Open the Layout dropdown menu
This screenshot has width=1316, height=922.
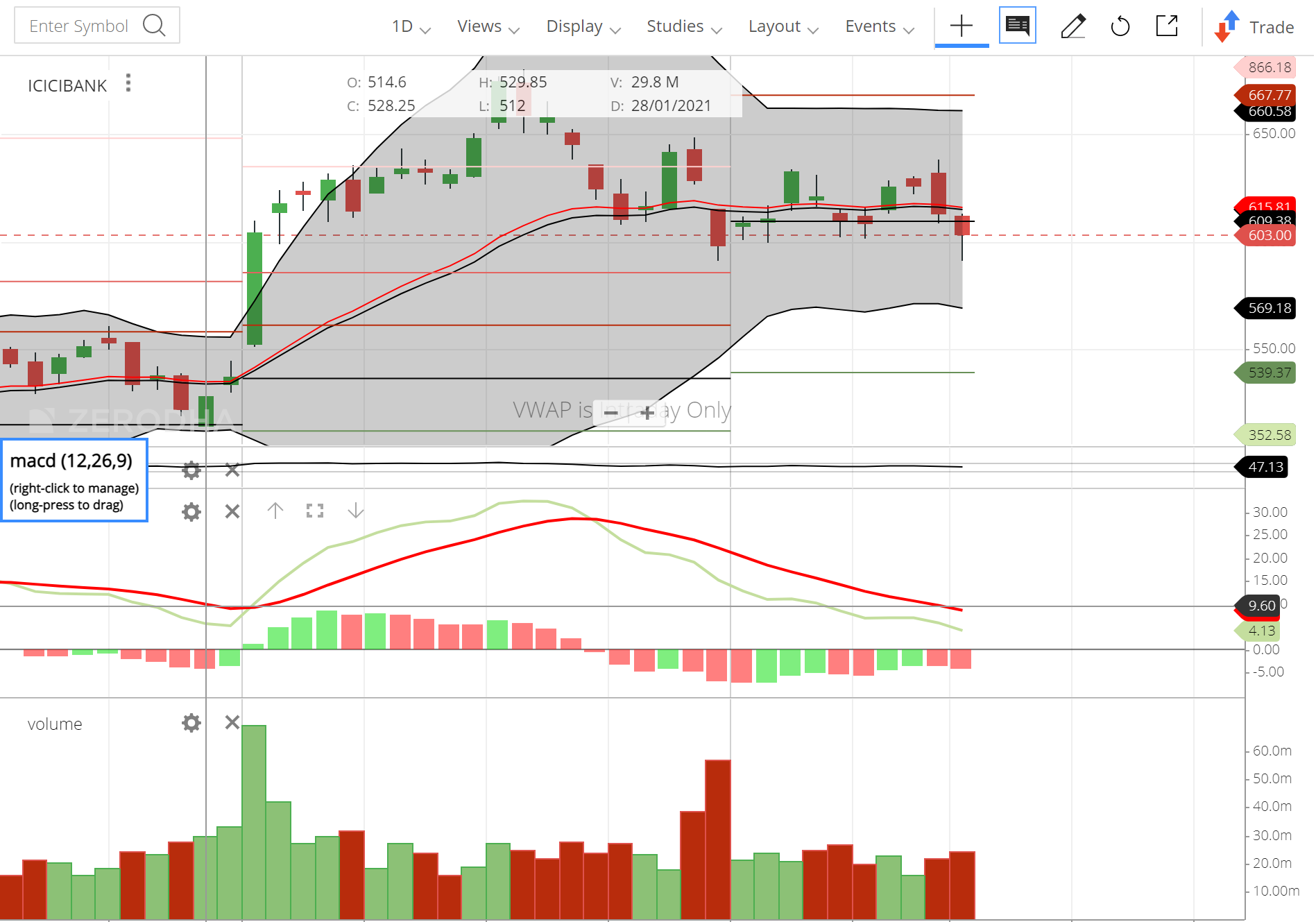point(783,27)
